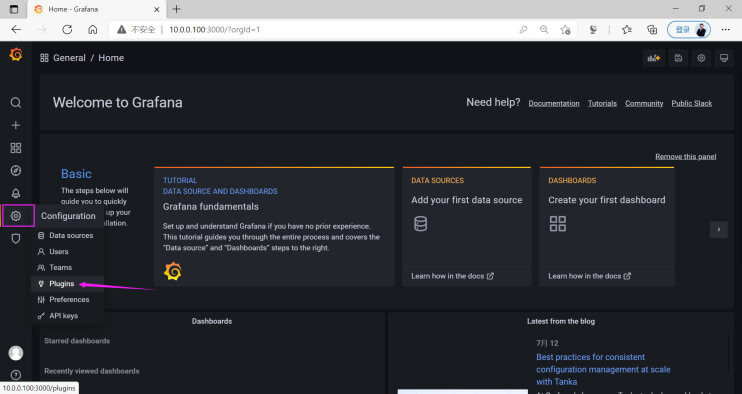
Task: Click the password key icon in address bar
Action: pyautogui.click(x=523, y=29)
